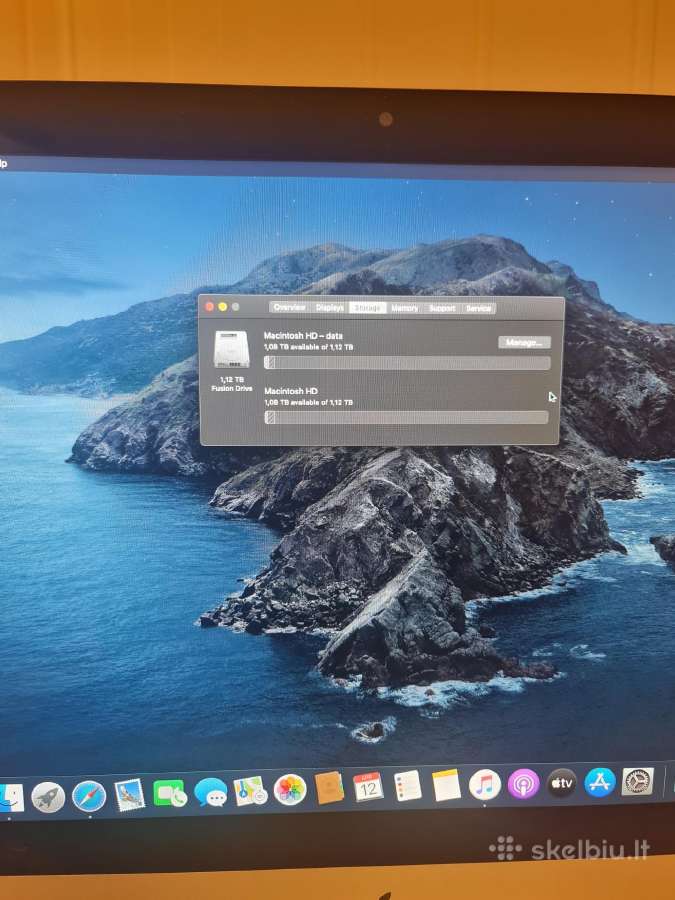
Task: Open Launchpad from the Dock
Action: pyautogui.click(x=48, y=797)
